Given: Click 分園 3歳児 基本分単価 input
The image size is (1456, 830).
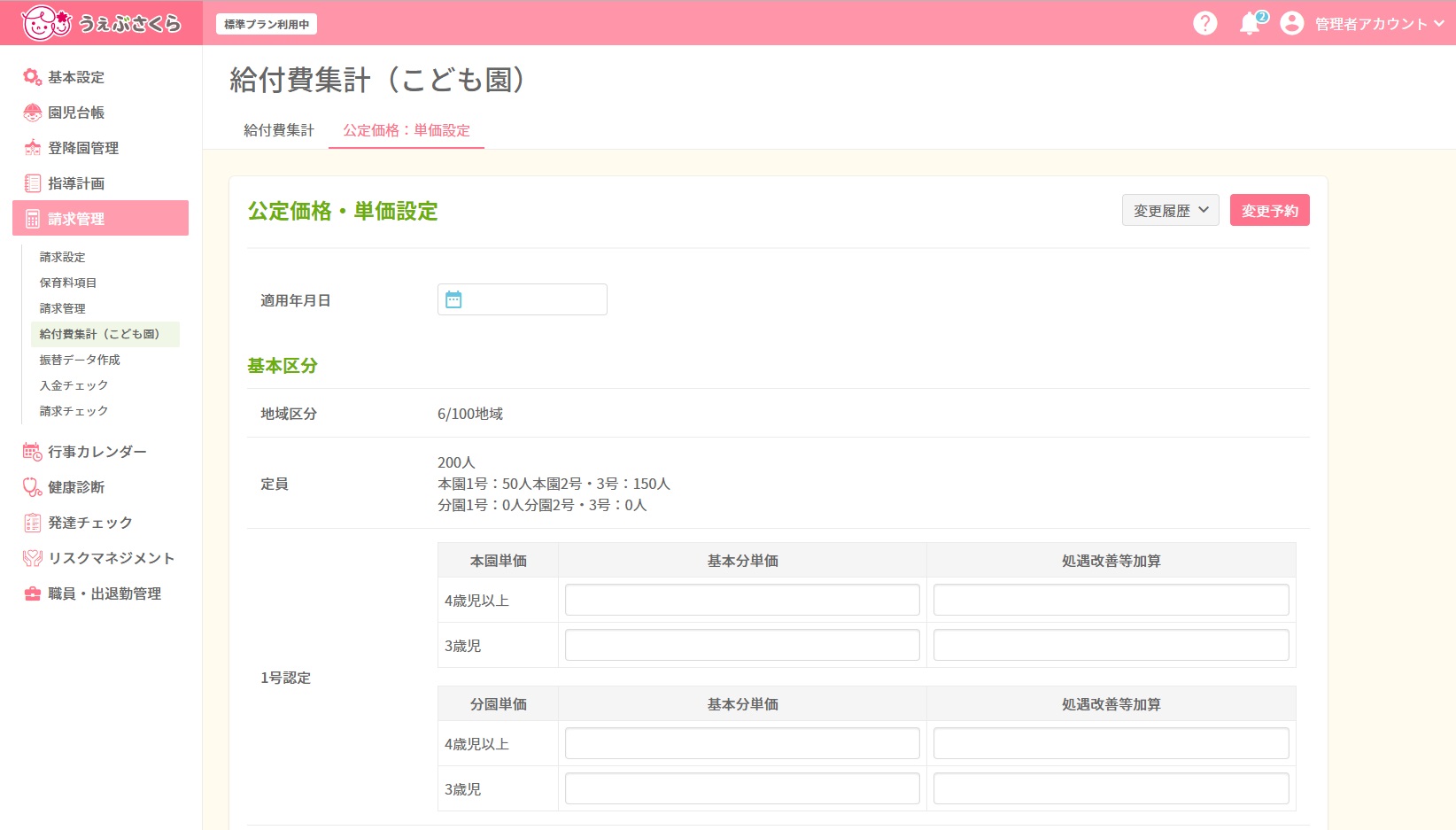Looking at the screenshot, I should 742,788.
